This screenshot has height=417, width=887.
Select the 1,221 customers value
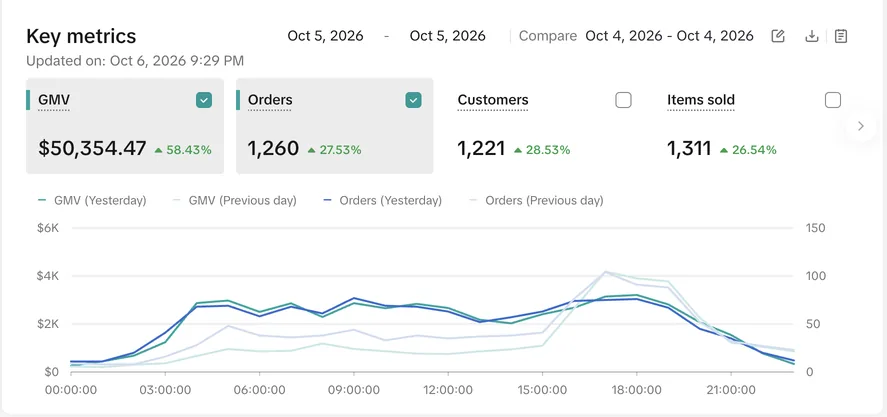point(481,149)
